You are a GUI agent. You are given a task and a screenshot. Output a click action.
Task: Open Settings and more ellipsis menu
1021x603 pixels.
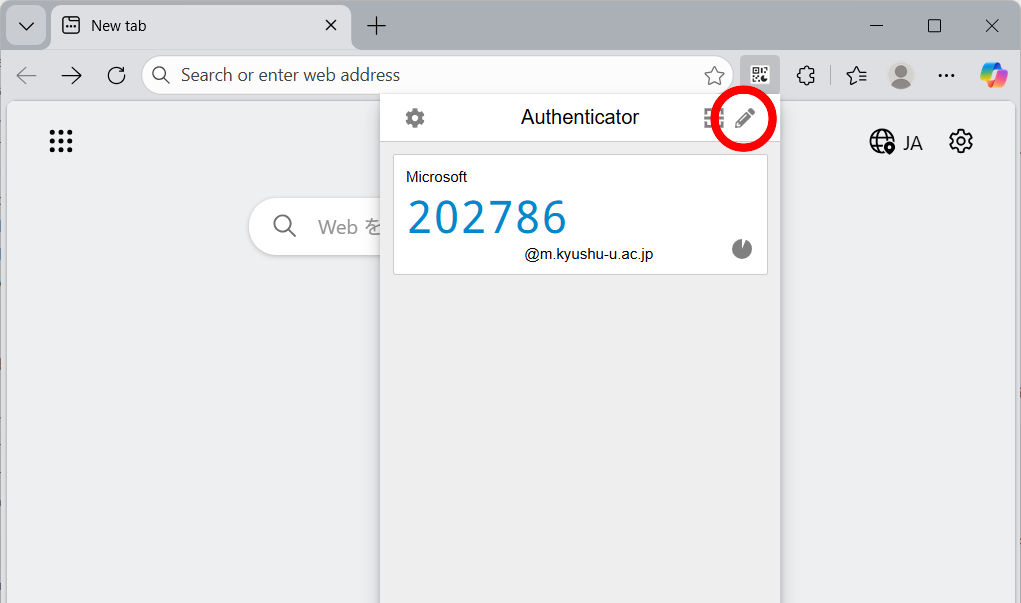coord(946,76)
